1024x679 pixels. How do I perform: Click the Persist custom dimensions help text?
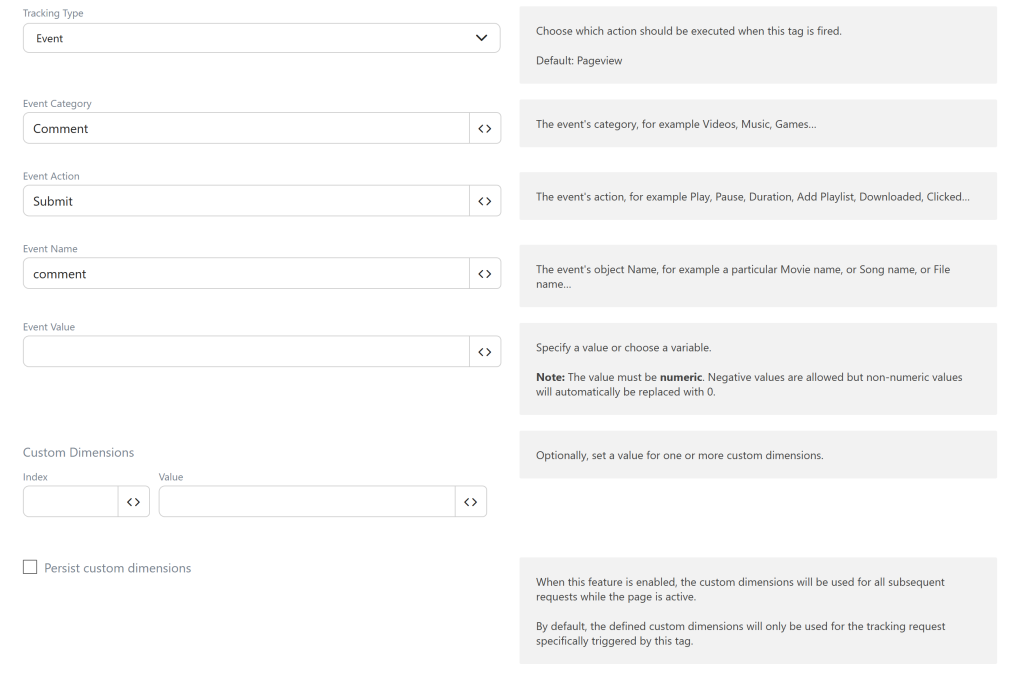point(758,611)
